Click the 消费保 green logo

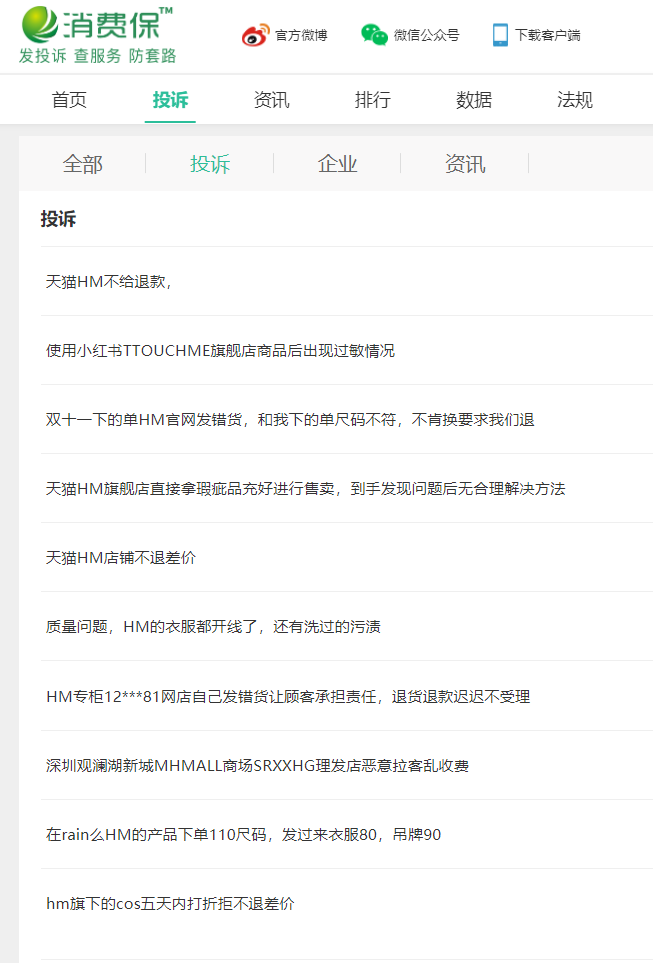[97, 25]
